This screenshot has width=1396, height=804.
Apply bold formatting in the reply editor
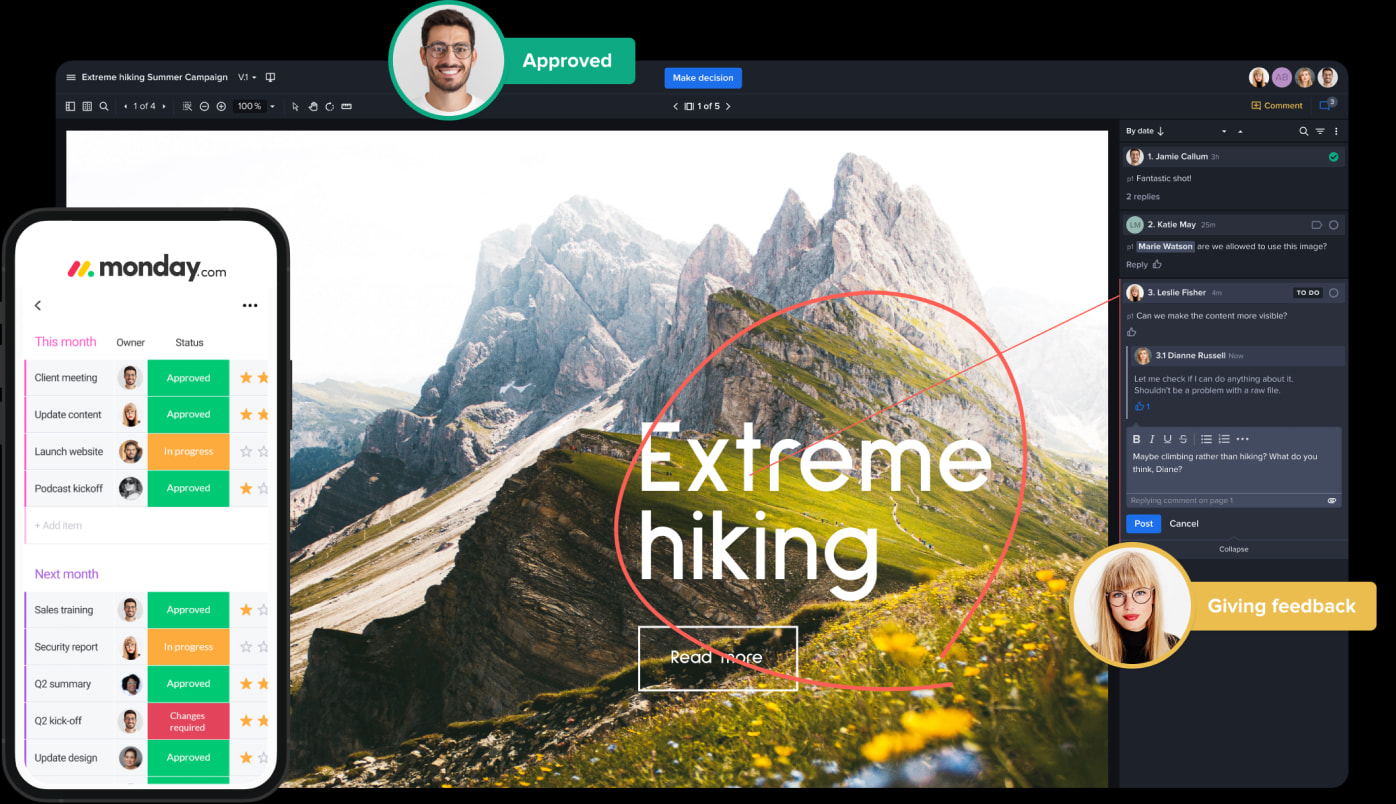(x=1136, y=439)
